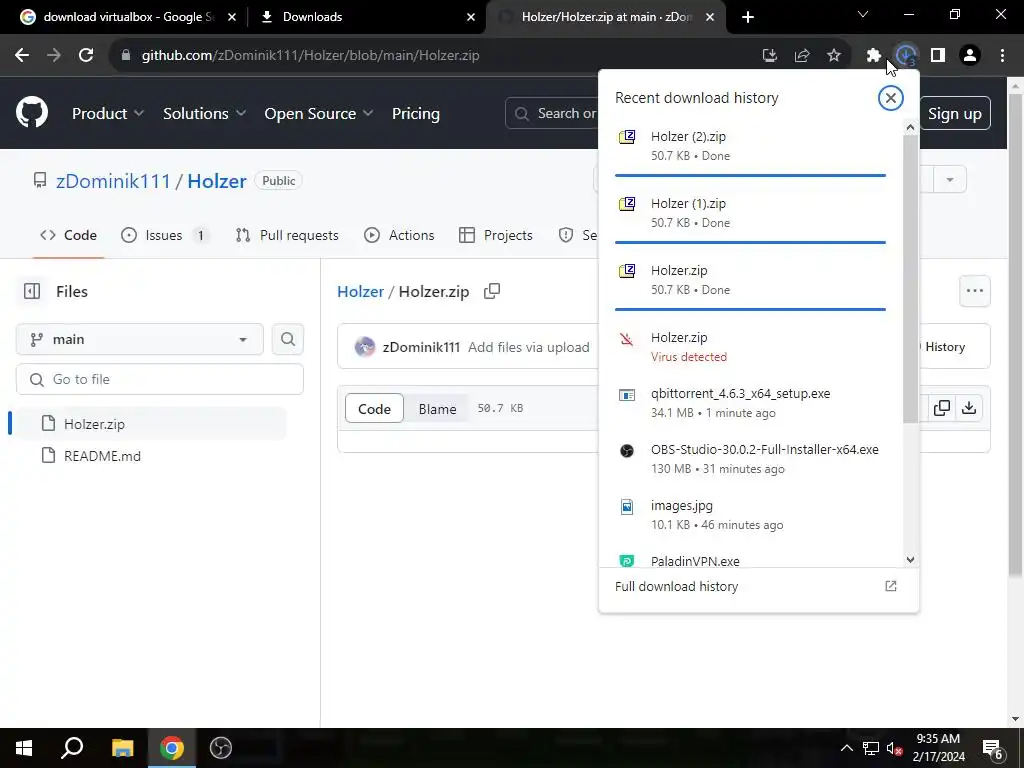Open the Pricing link
This screenshot has height=768, width=1024.
click(x=415, y=113)
